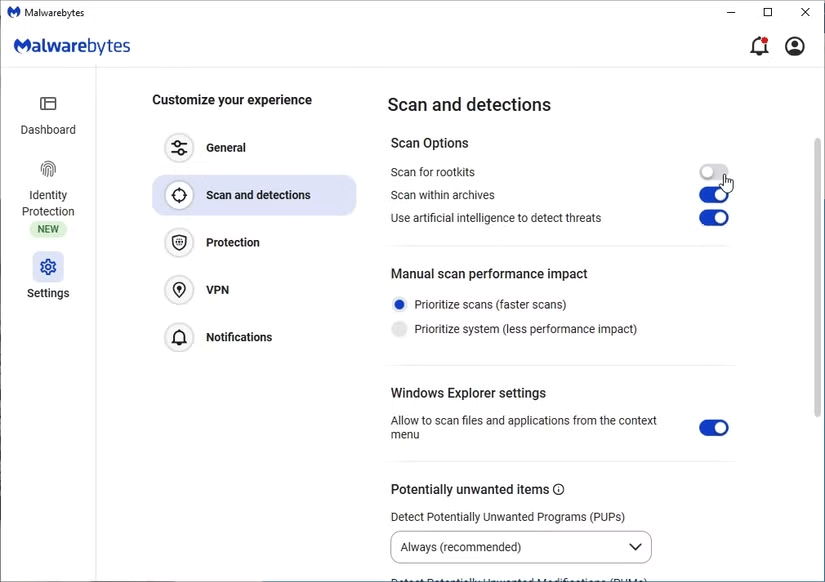
Task: Open the Notifications settings section
Action: tap(239, 338)
